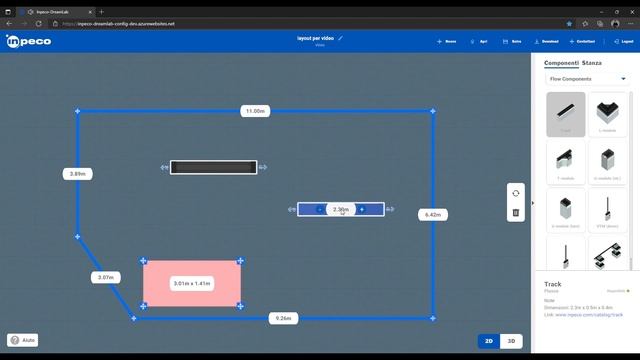The image size is (640, 360).
Task: Select the Track component thumbnail
Action: 566,114
